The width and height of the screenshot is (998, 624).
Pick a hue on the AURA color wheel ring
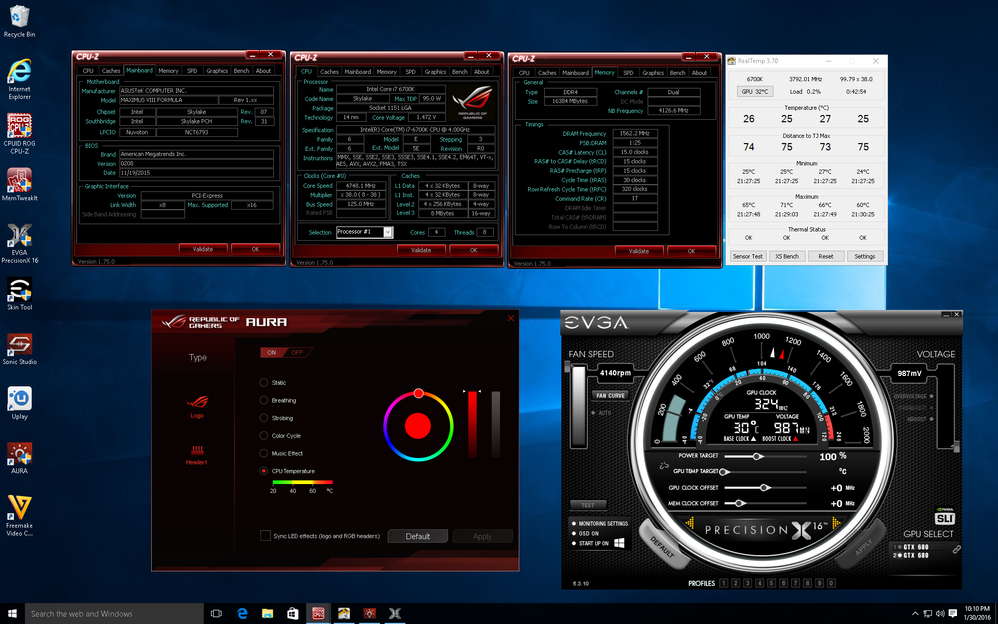click(x=418, y=426)
